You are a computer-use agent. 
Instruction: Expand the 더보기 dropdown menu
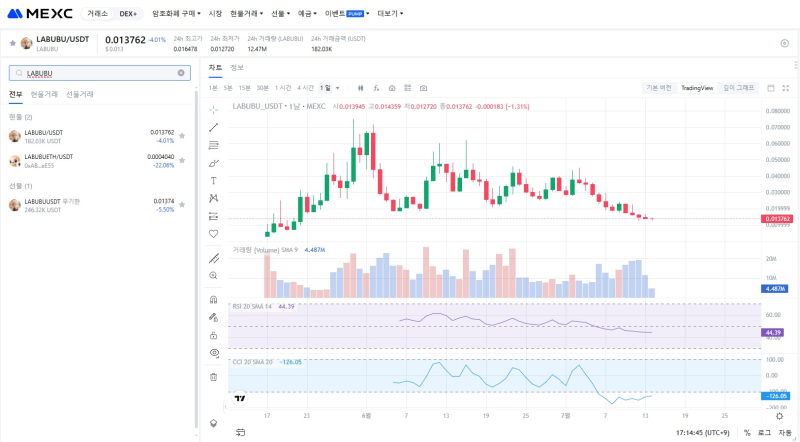pyautogui.click(x=390, y=14)
